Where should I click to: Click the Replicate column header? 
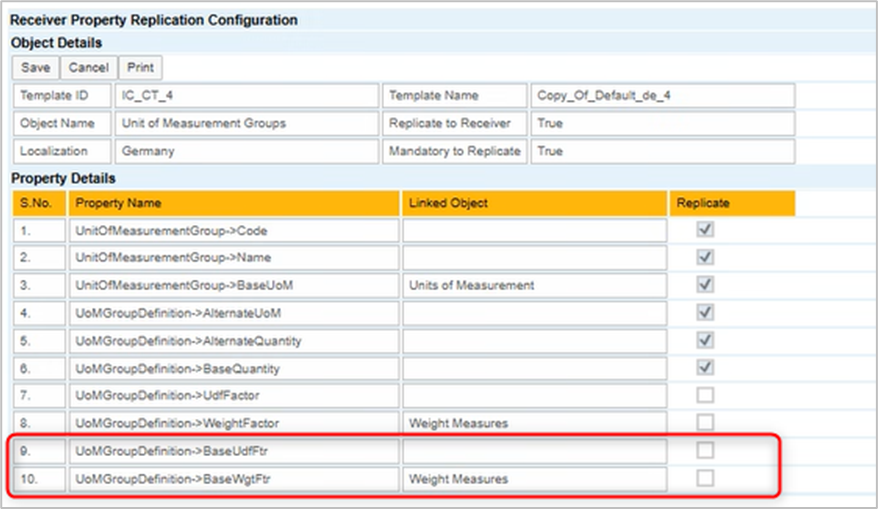pyautogui.click(x=732, y=203)
